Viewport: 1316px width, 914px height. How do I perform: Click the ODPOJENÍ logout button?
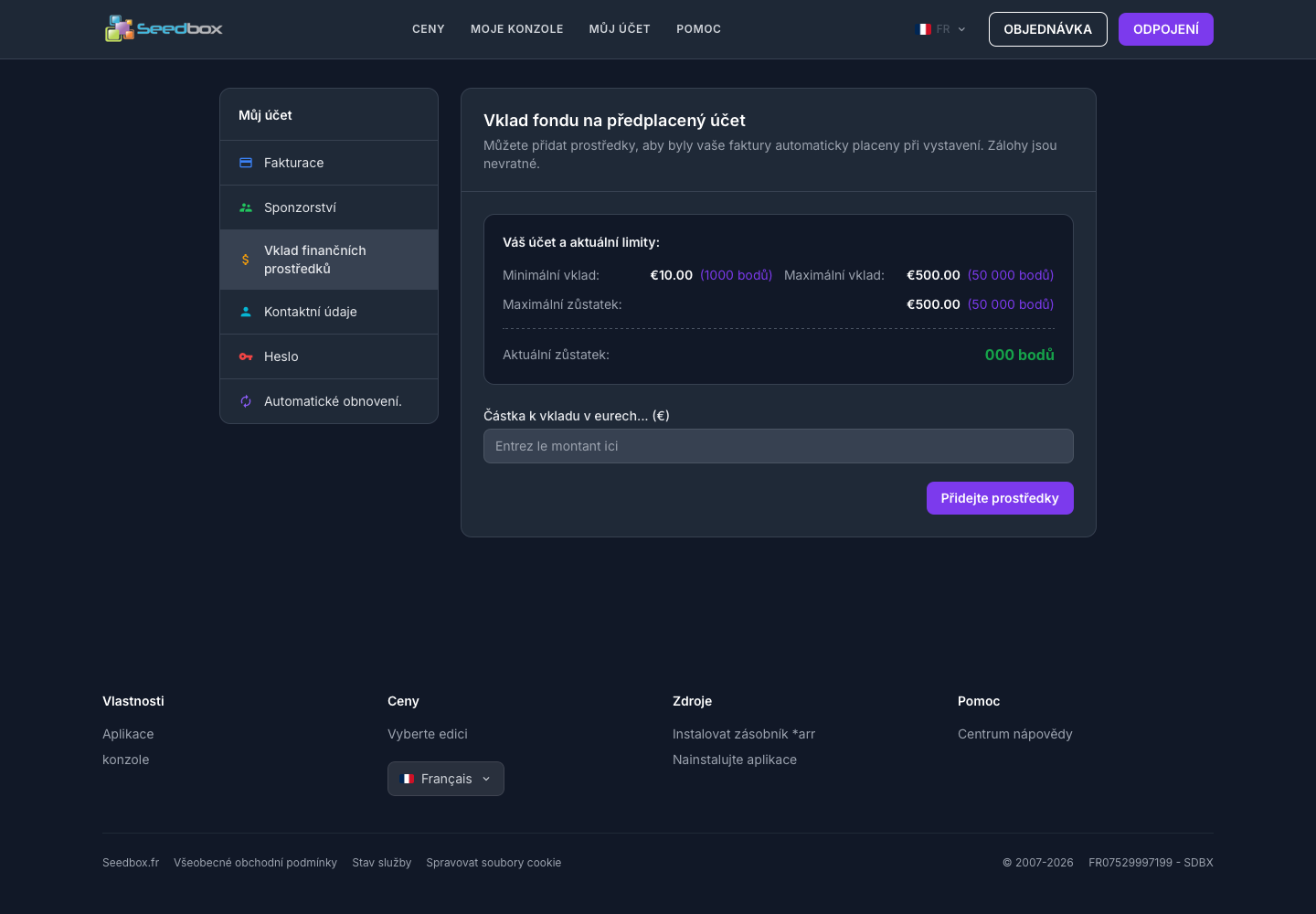[1166, 29]
